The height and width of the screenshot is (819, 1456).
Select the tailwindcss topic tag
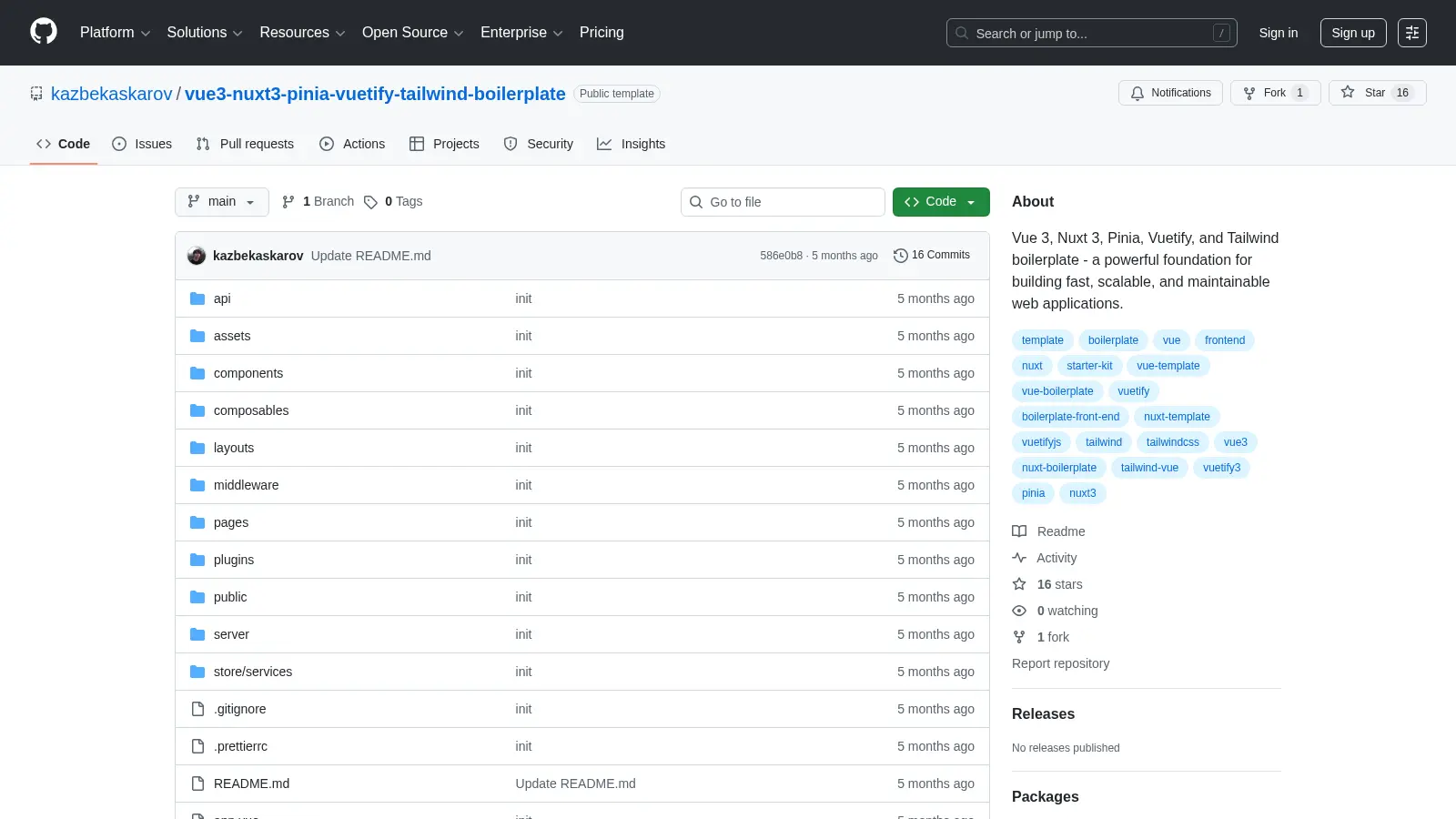coord(1172,442)
